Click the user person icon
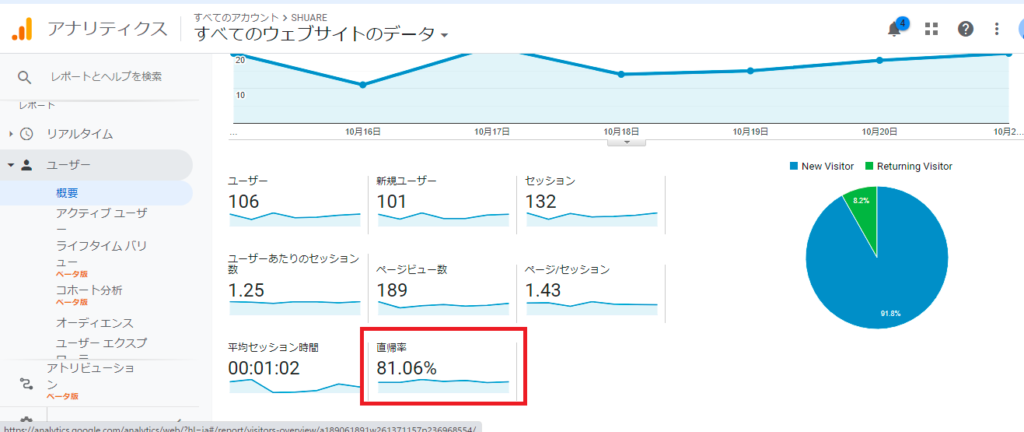This screenshot has height=432, width=1024. click(x=27, y=165)
